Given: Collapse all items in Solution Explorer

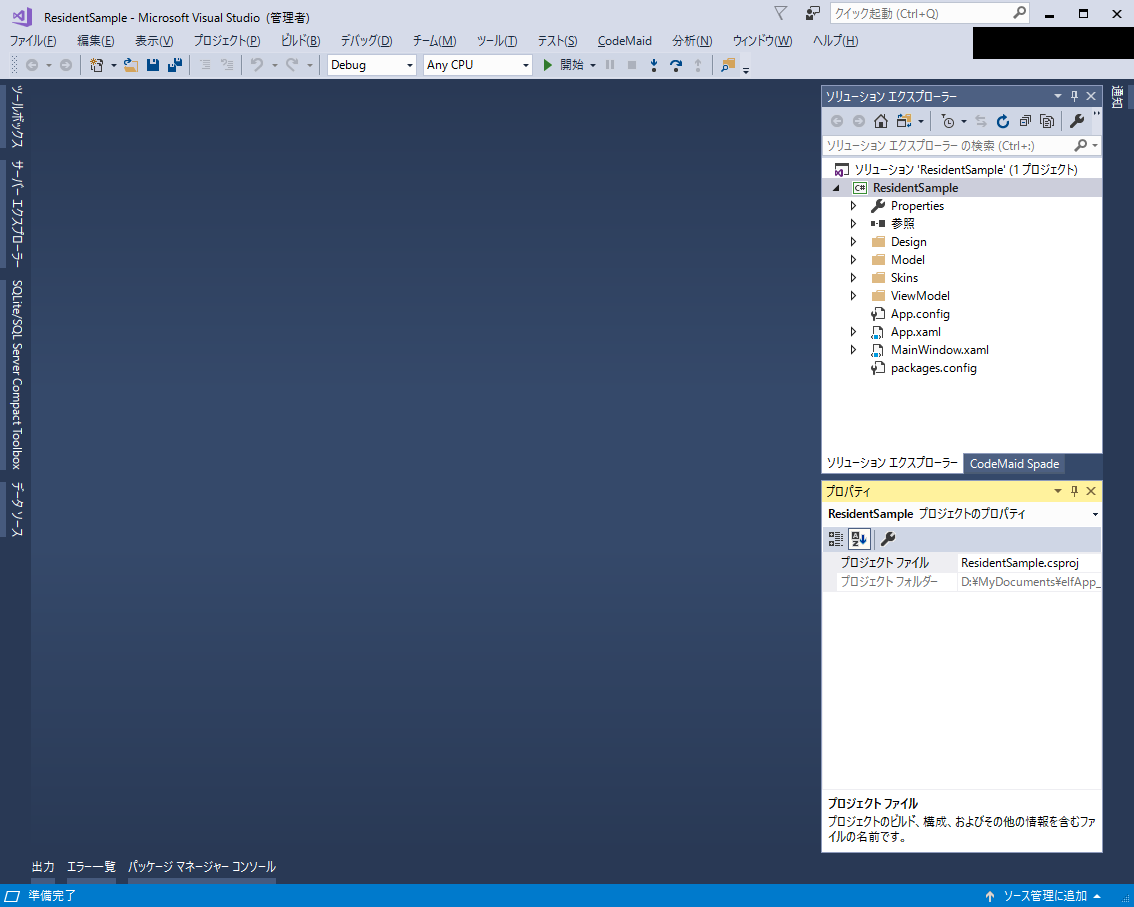Looking at the screenshot, I should 1025,122.
